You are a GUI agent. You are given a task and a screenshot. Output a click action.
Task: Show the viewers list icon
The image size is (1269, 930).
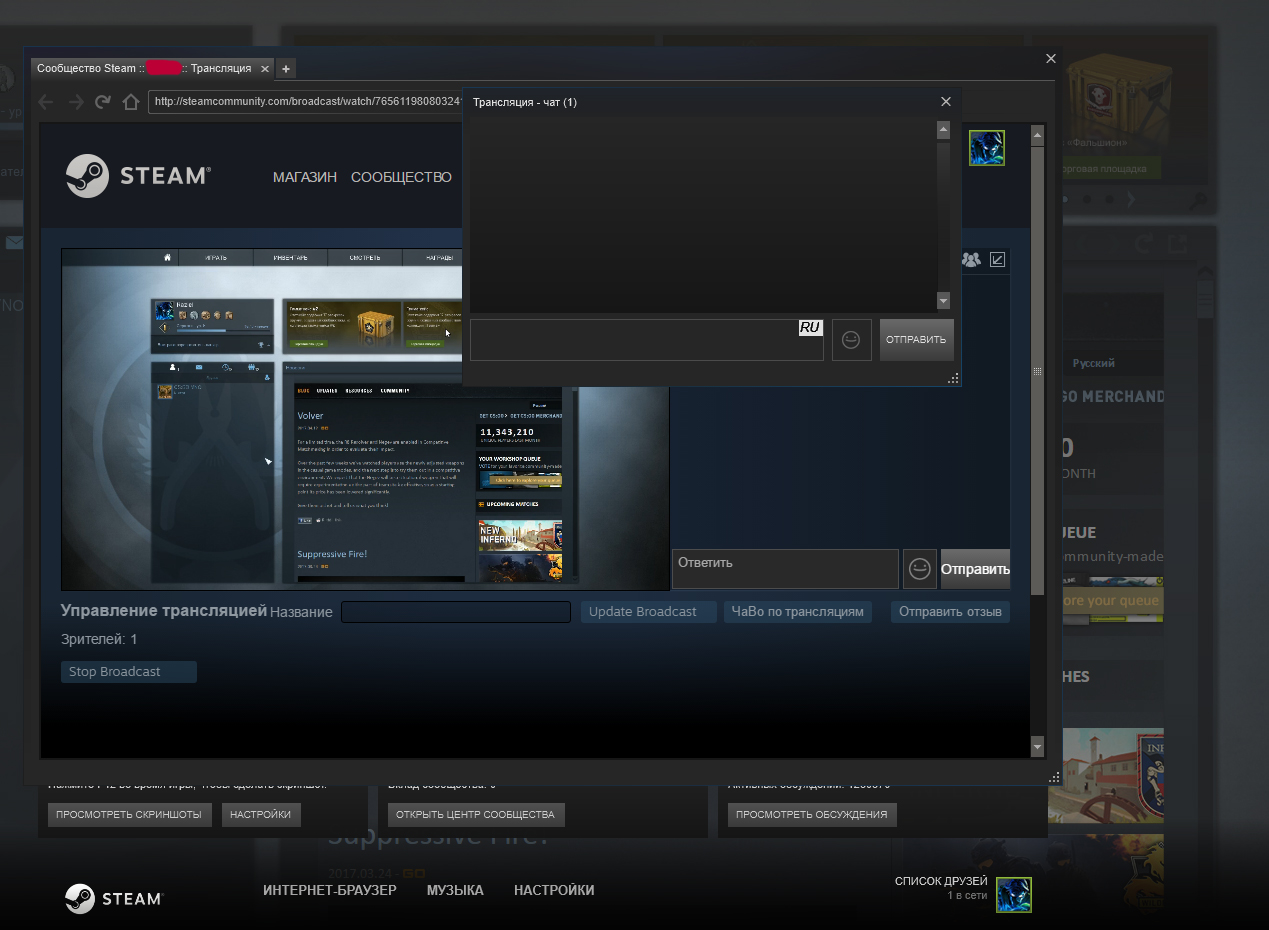click(x=970, y=260)
